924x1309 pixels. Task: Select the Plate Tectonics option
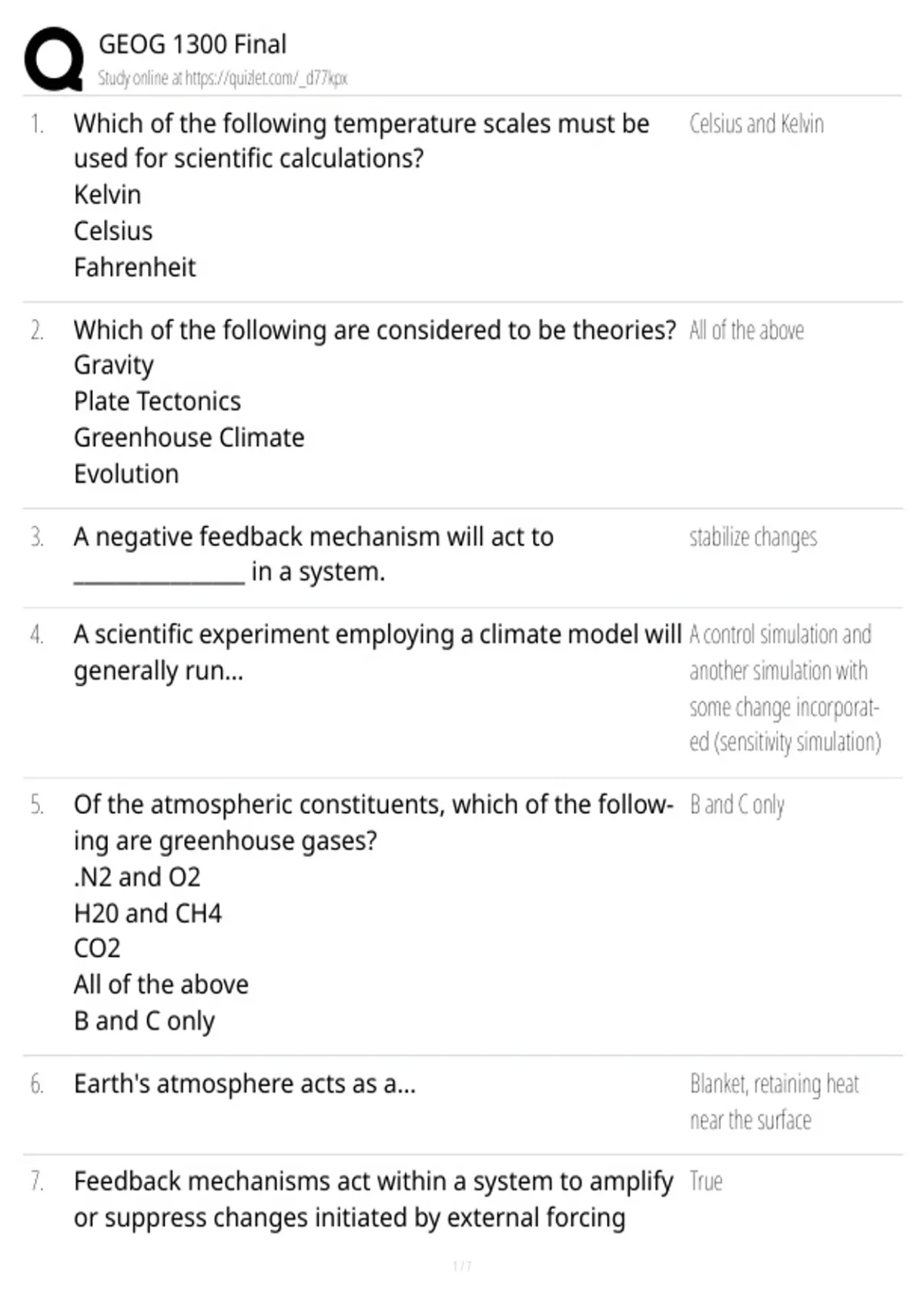[x=157, y=401]
